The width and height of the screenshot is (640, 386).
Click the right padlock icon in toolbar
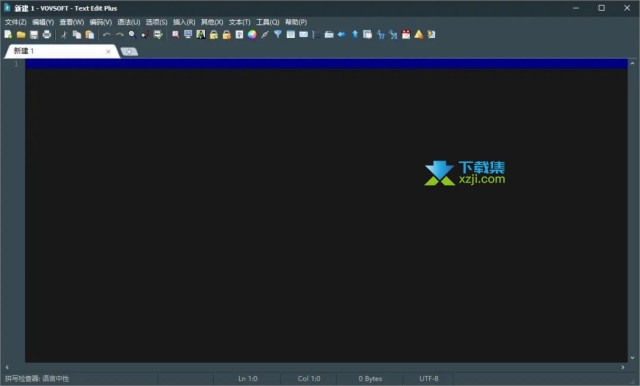227,35
